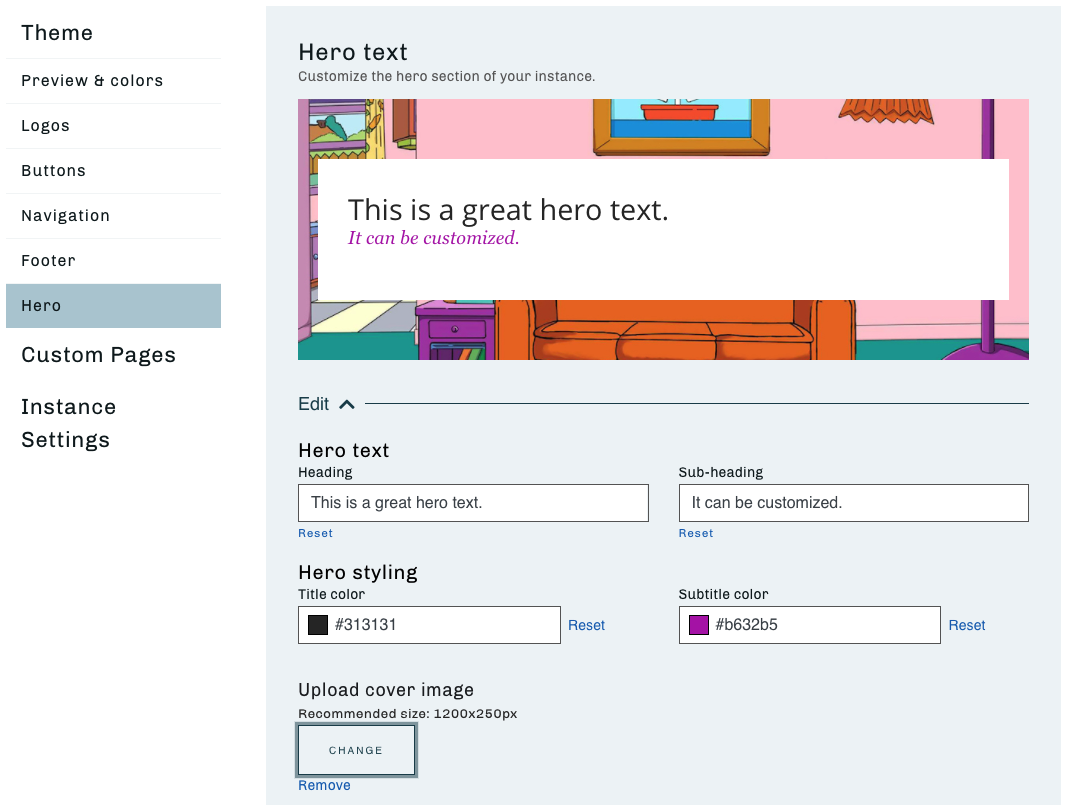Image resolution: width=1070 pixels, height=805 pixels.
Task: Reset the Sub-heading text
Action: (x=695, y=533)
